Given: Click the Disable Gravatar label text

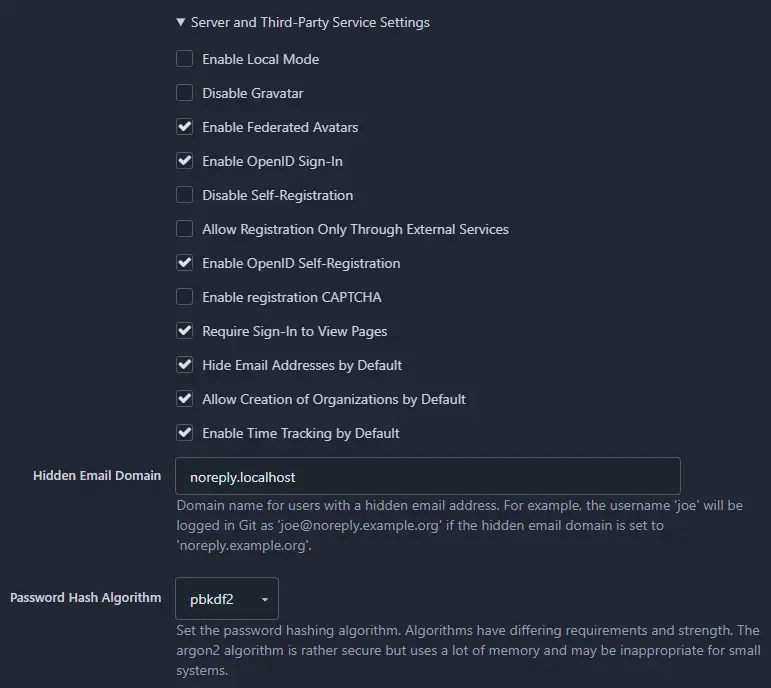Looking at the screenshot, I should [252, 93].
